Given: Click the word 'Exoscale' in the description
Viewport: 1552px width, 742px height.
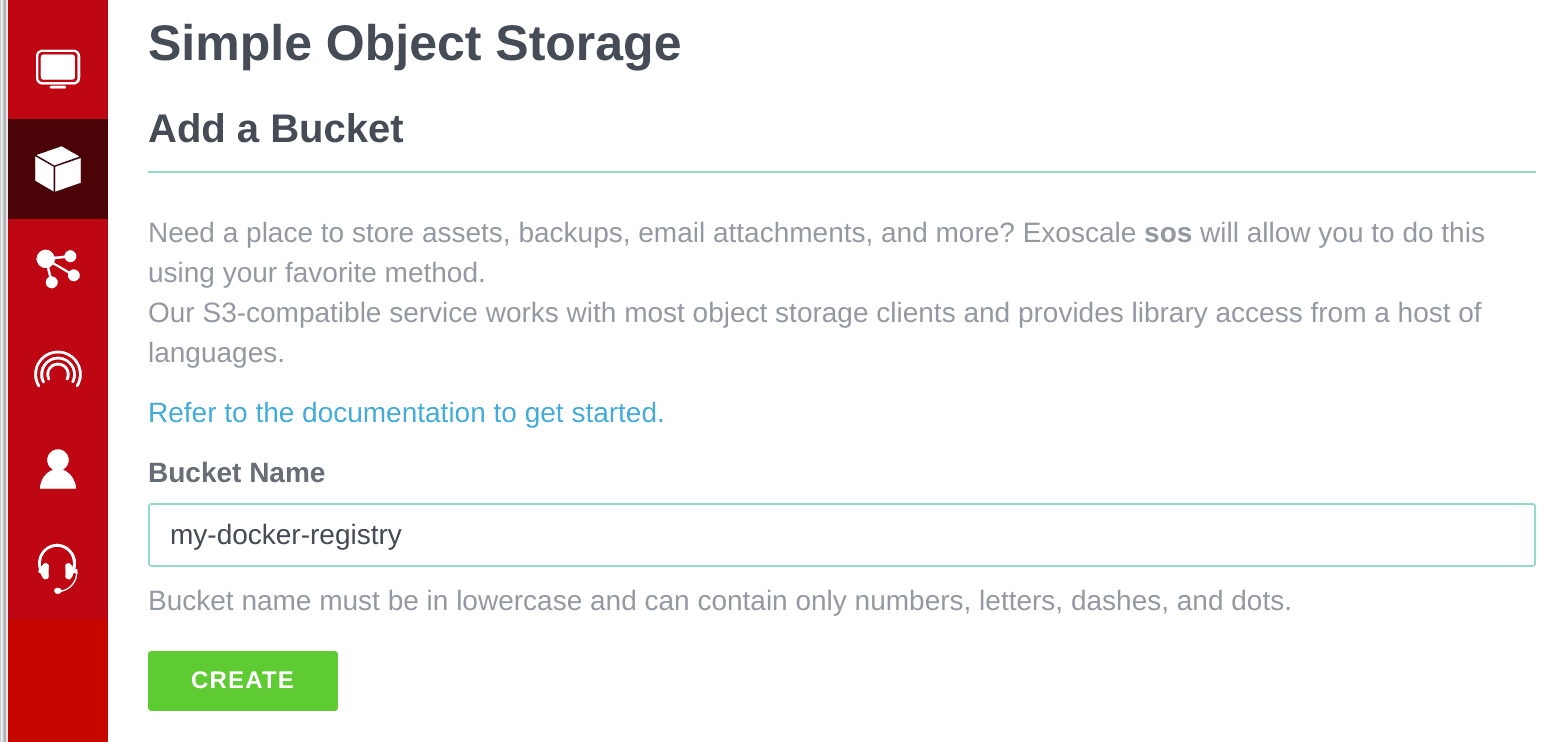Looking at the screenshot, I should (1079, 233).
